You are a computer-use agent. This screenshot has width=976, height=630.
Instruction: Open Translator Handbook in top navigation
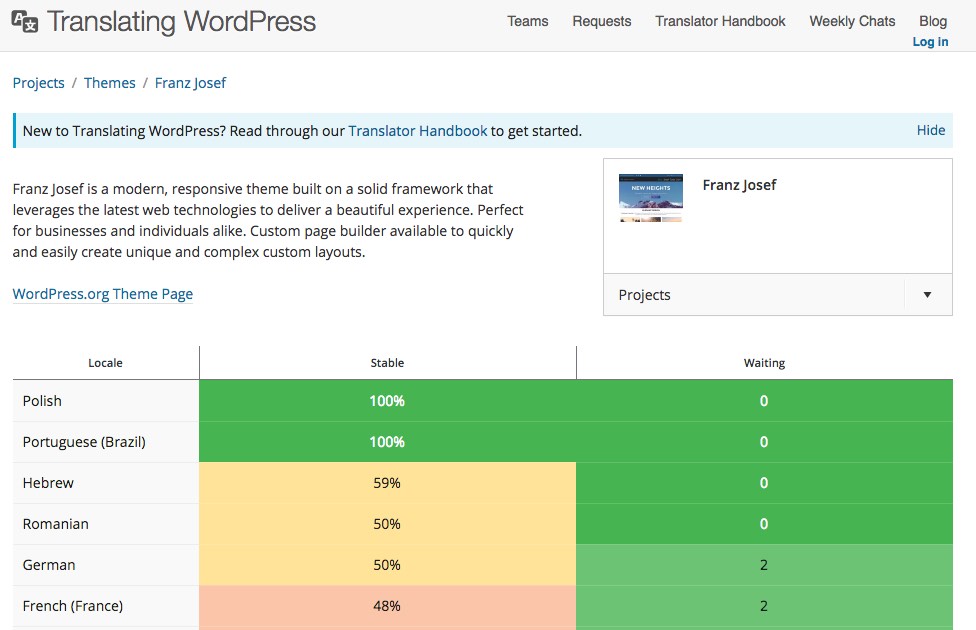[720, 21]
